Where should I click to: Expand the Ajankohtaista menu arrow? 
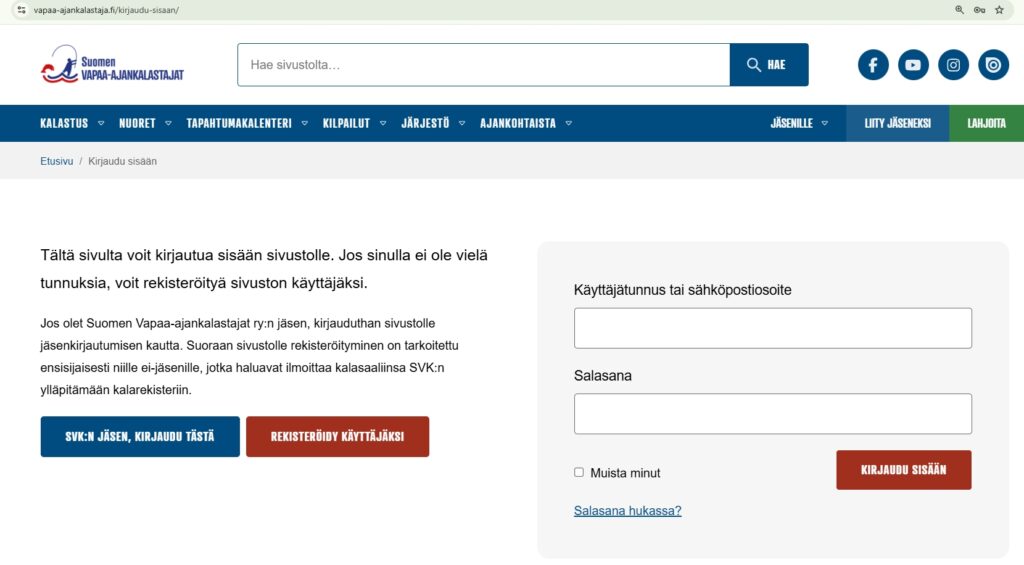(x=568, y=123)
